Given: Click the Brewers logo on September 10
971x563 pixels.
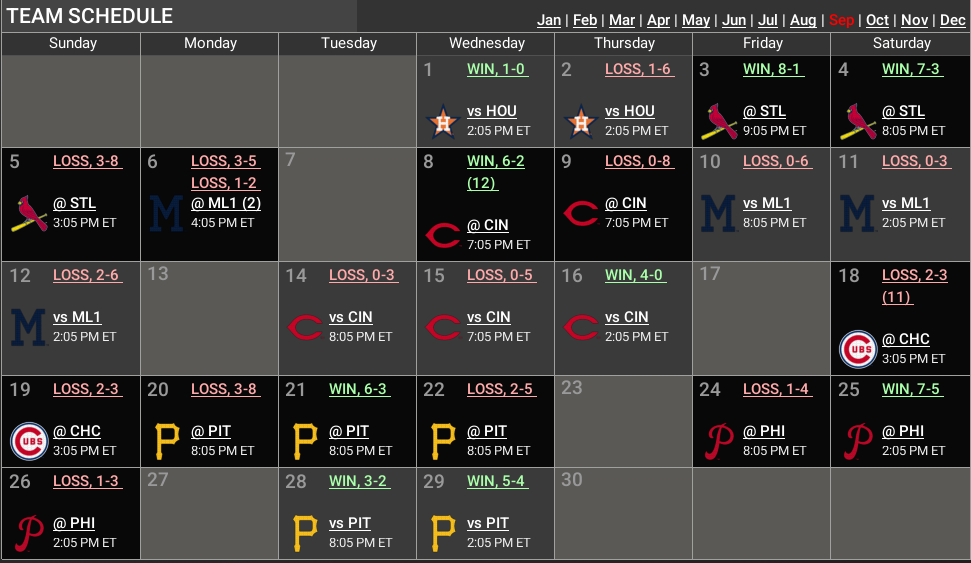Looking at the screenshot, I should (718, 213).
